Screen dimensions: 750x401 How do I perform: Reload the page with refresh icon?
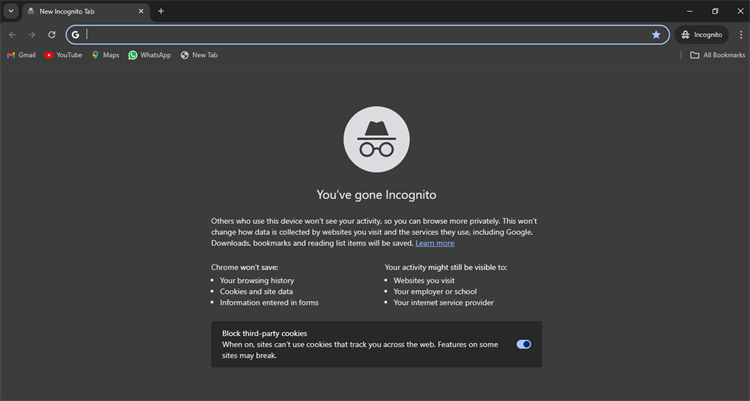point(52,34)
